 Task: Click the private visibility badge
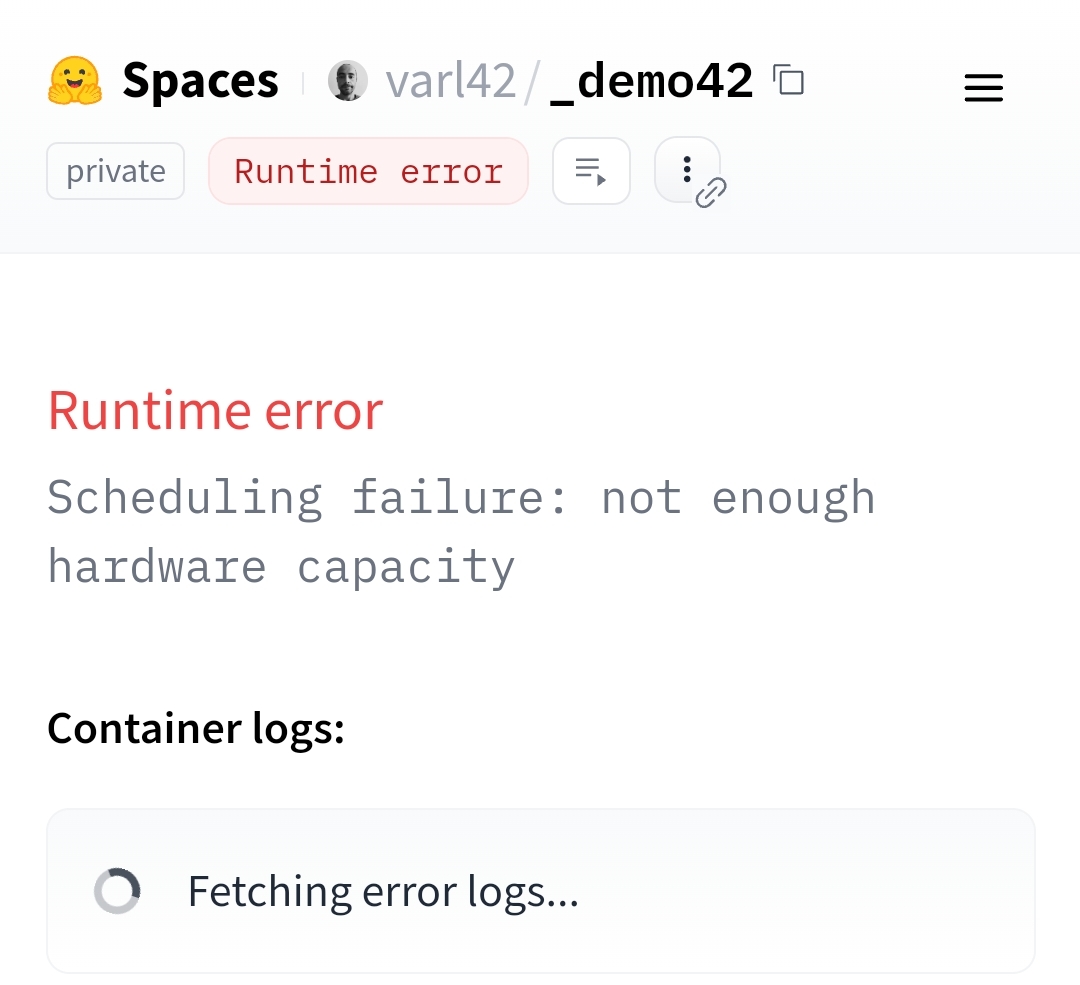click(115, 171)
